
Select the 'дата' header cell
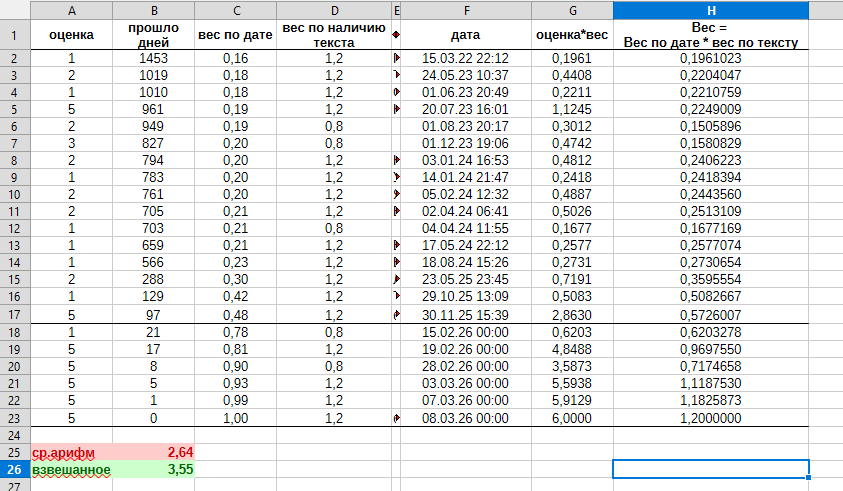[465, 35]
